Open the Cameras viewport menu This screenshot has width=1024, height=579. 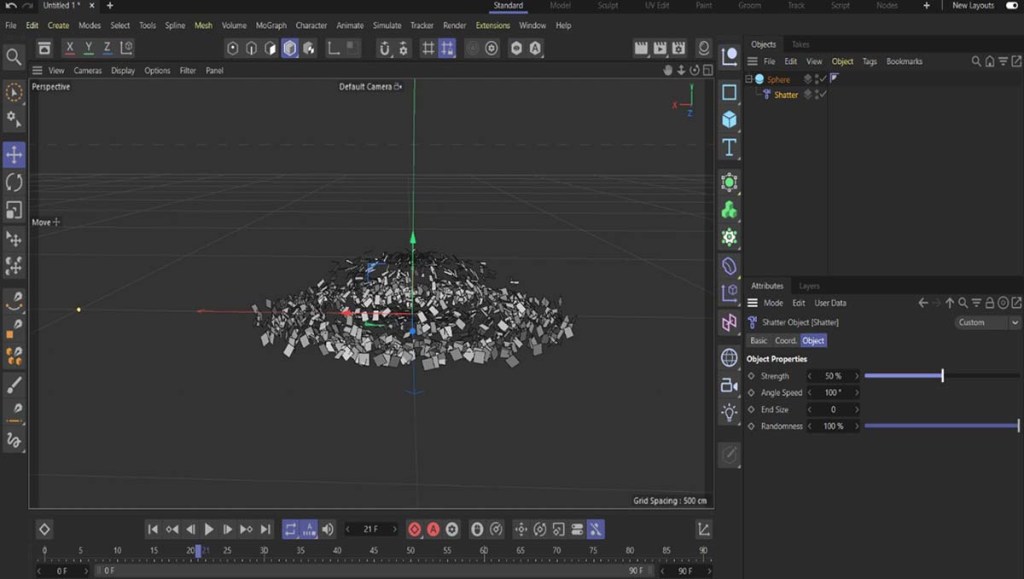tap(87, 71)
